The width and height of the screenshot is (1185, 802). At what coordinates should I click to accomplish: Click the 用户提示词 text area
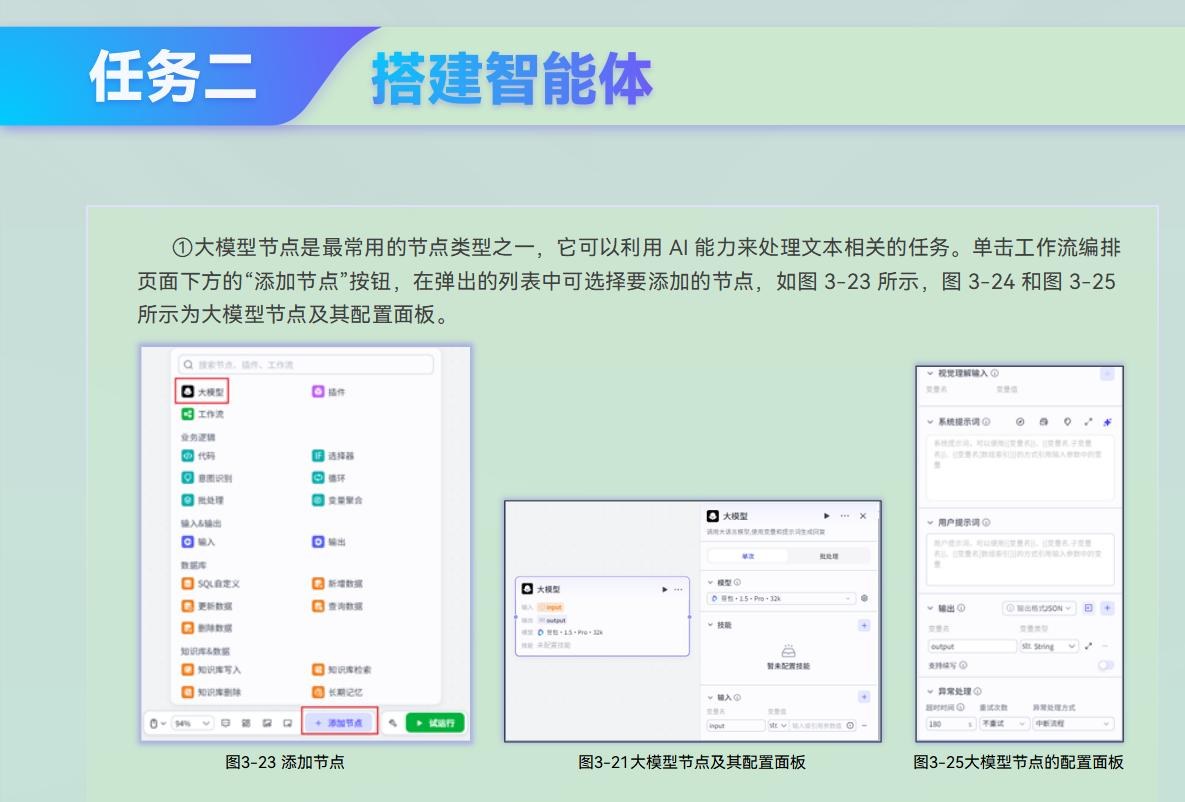pos(1020,559)
